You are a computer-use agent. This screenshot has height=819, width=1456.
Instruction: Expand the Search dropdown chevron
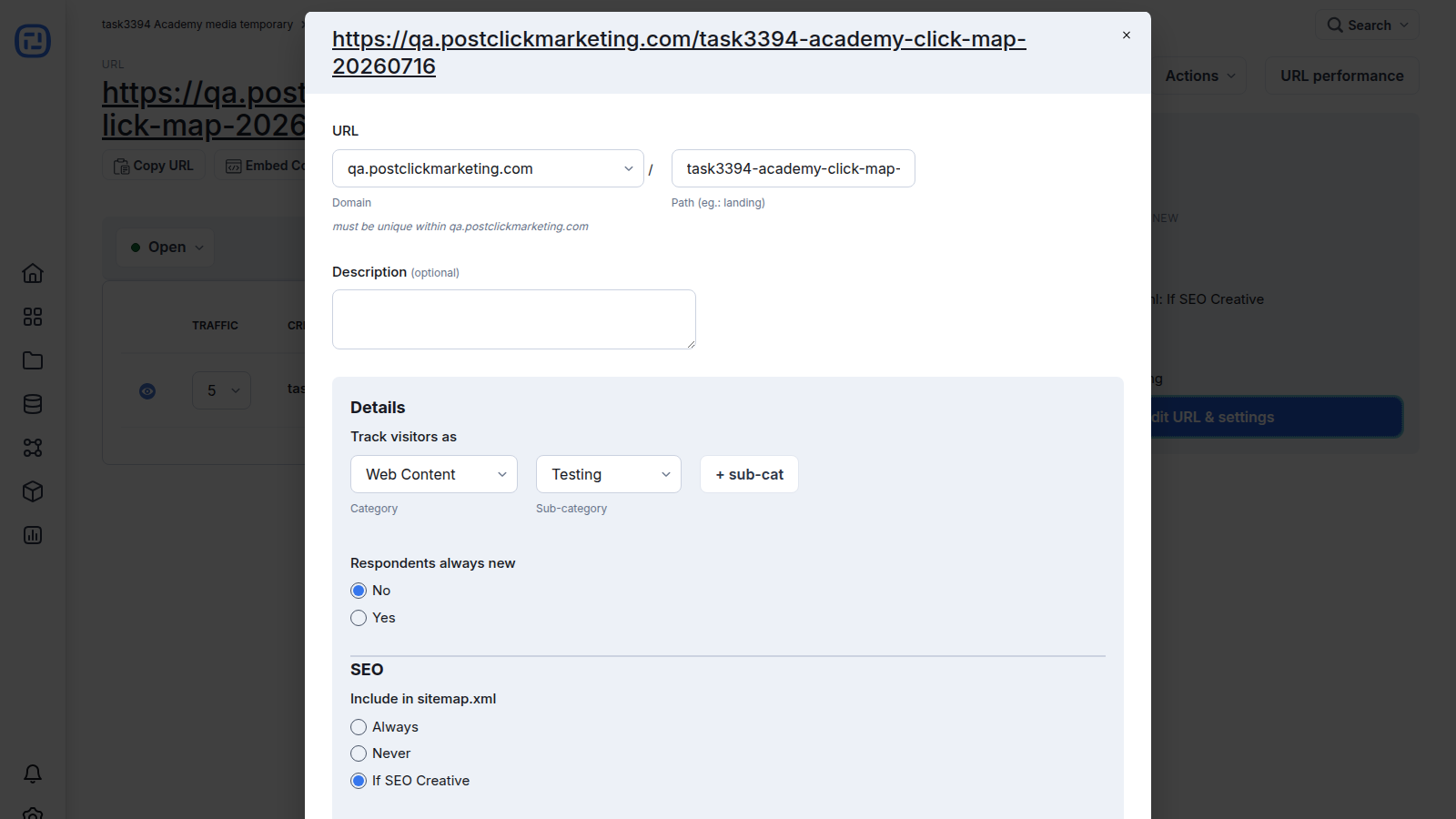click(x=1404, y=25)
